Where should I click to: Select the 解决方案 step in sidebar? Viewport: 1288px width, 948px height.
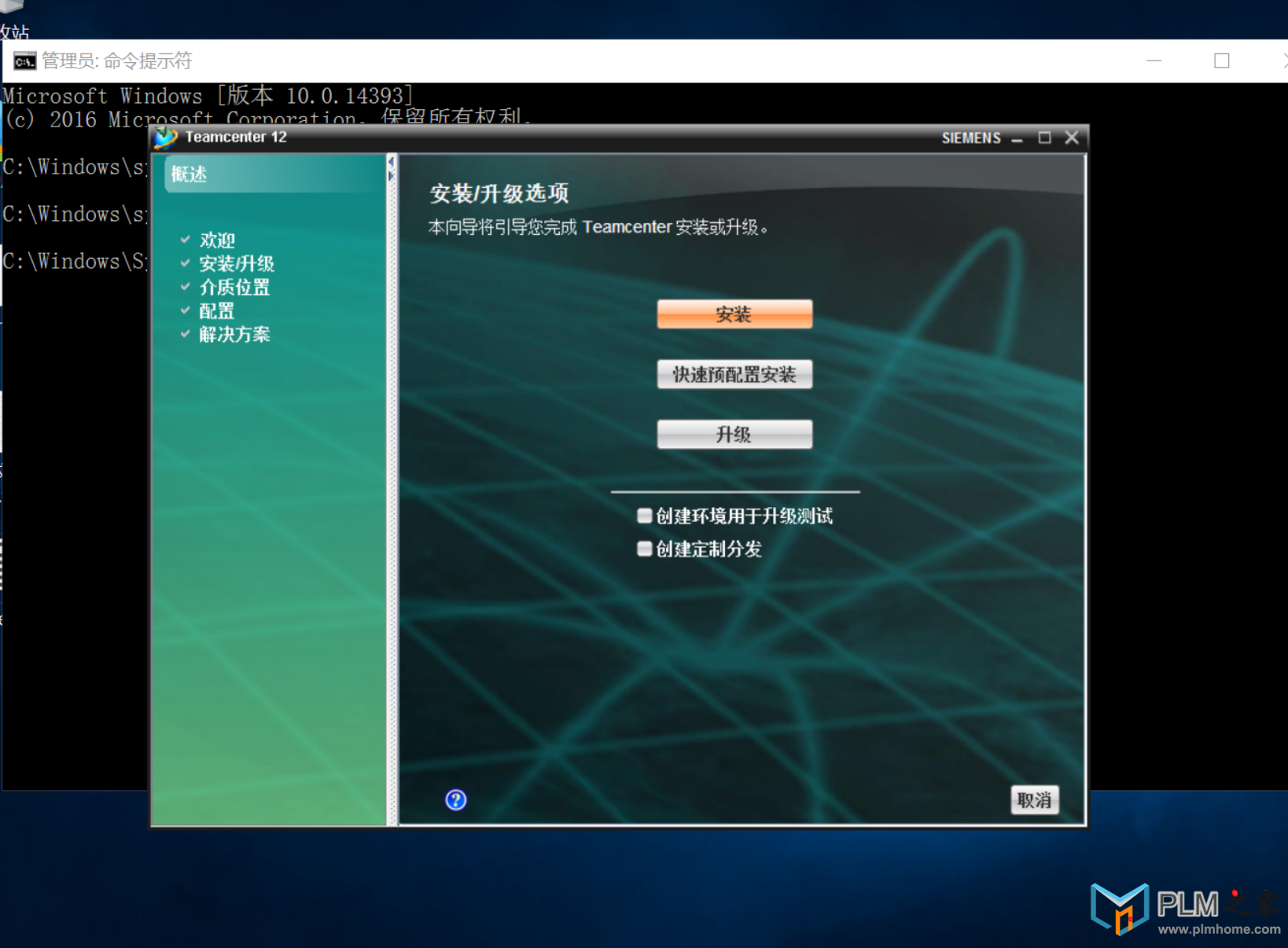click(234, 334)
